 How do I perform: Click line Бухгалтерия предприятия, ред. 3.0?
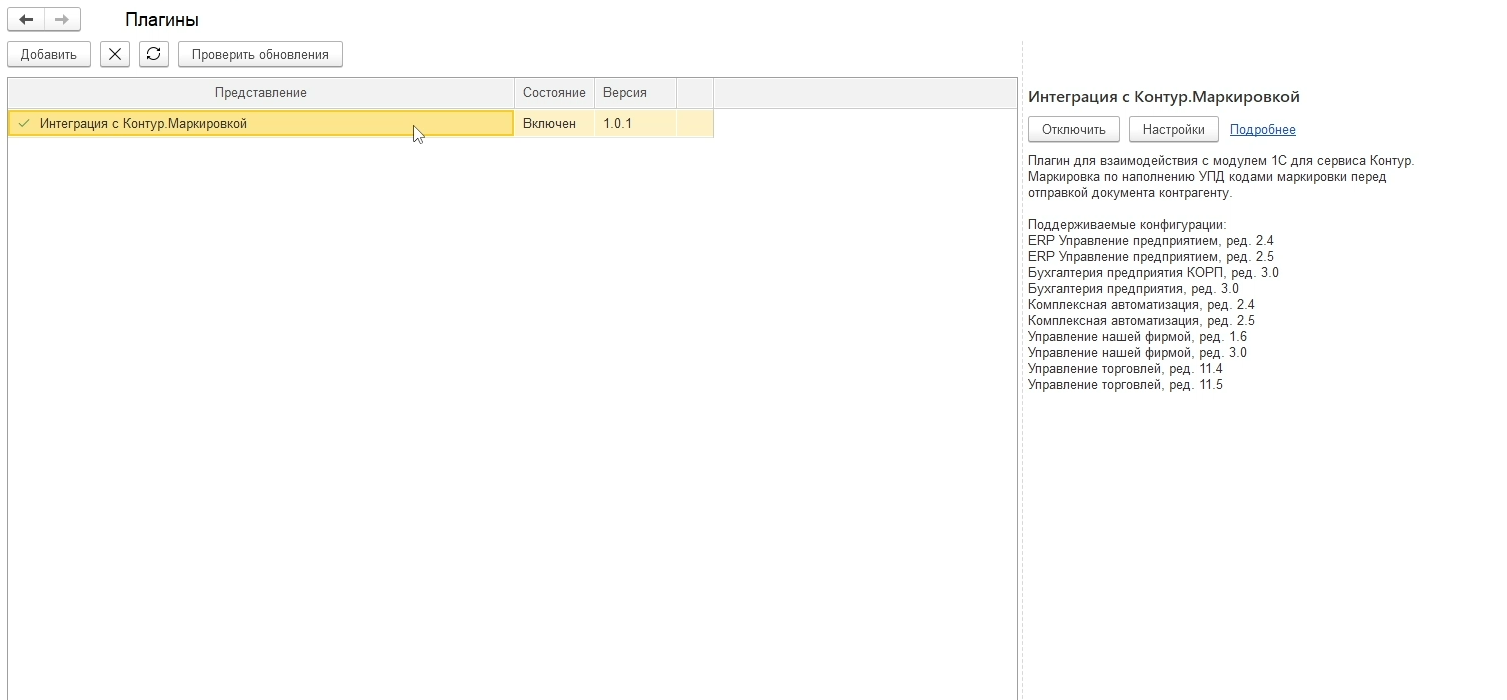1133,289
